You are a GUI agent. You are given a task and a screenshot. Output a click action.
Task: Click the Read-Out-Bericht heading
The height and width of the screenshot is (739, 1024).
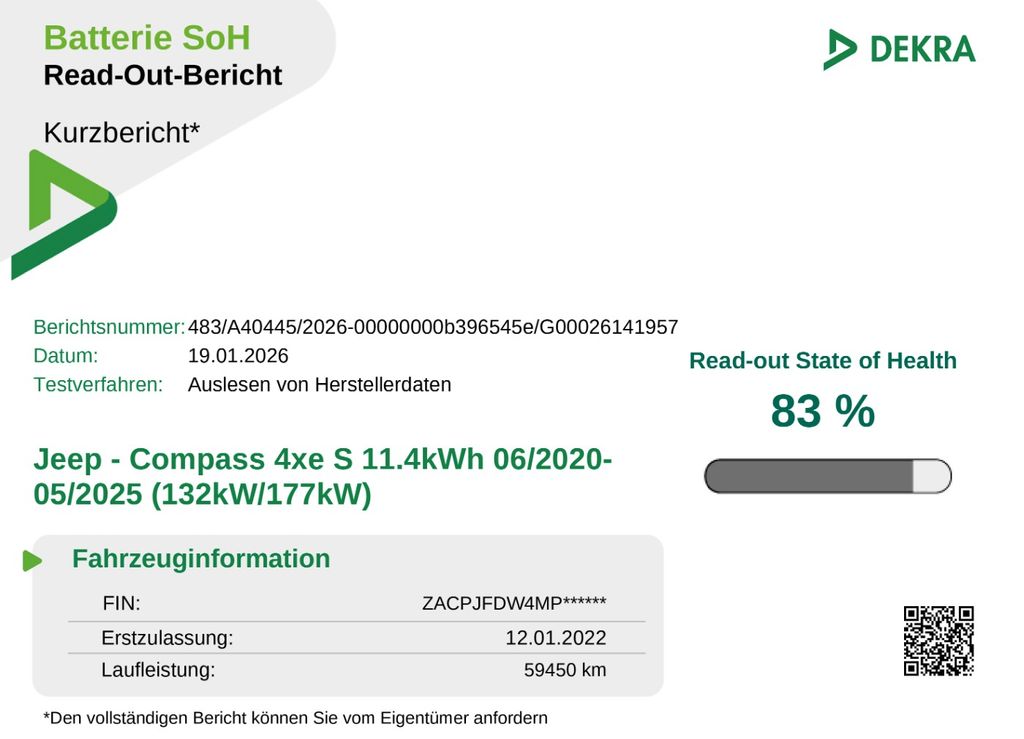[x=163, y=75]
